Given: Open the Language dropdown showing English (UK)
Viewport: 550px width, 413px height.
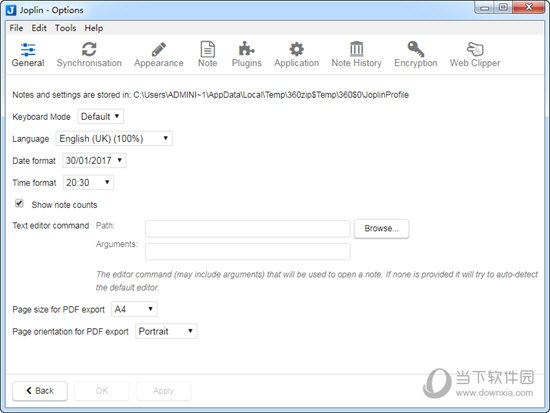Looking at the screenshot, I should [114, 139].
